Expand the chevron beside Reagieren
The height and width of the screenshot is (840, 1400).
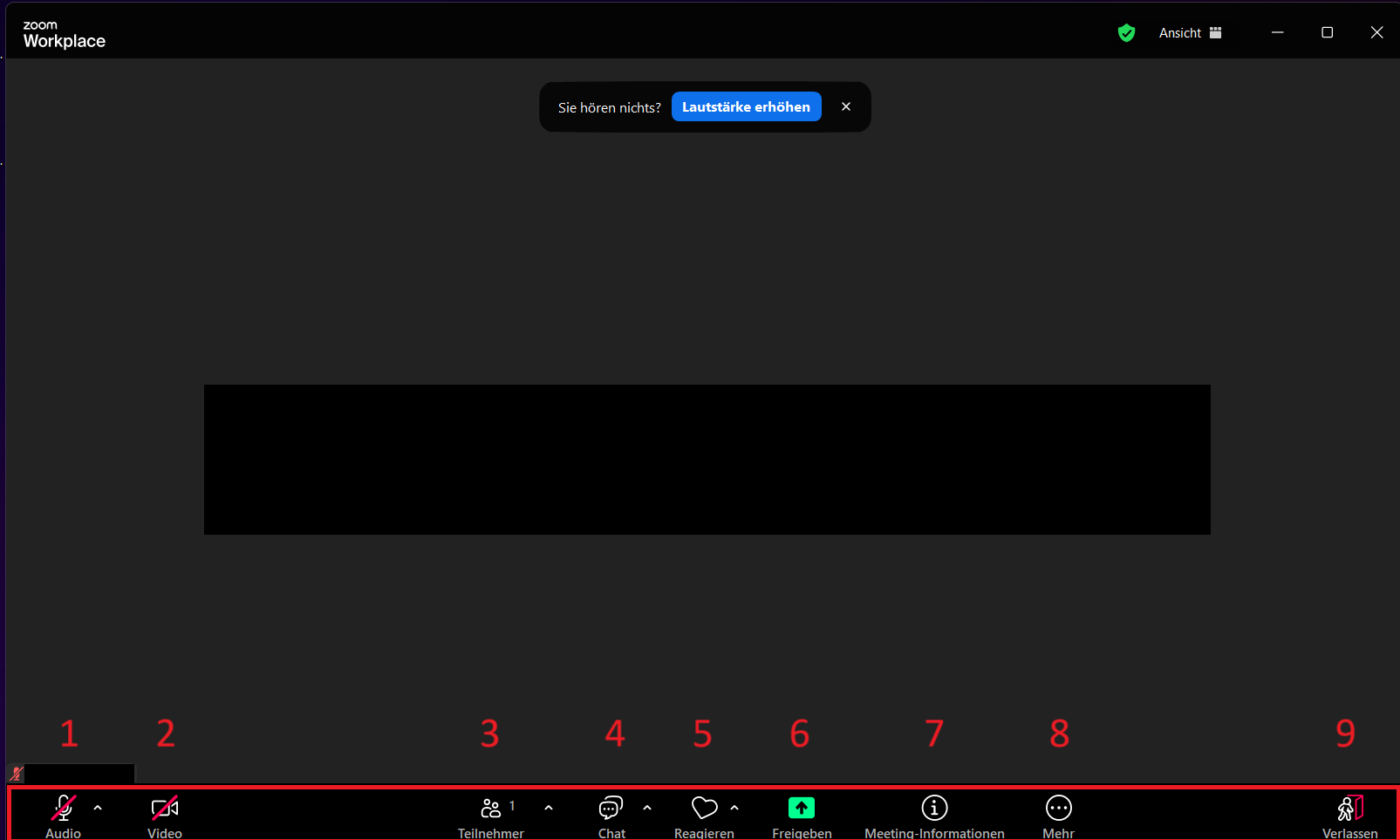coord(734,808)
